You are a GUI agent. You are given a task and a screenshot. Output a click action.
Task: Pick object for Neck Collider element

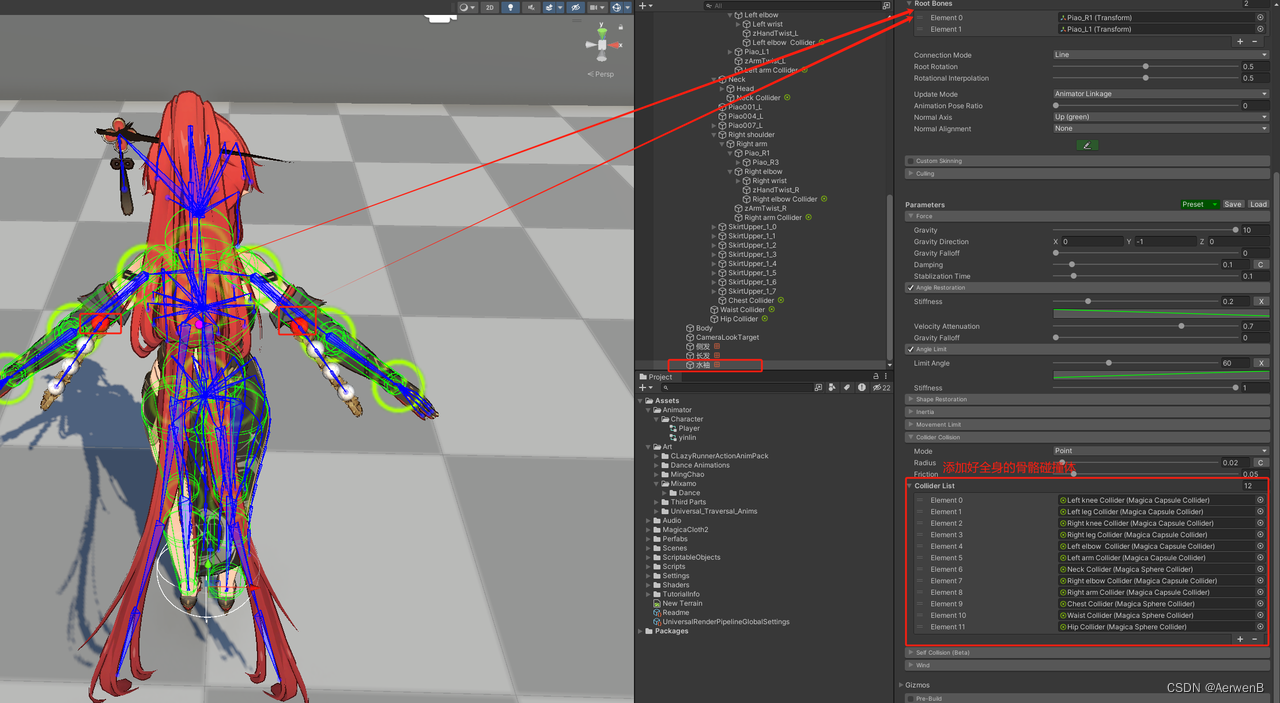pos(1260,569)
